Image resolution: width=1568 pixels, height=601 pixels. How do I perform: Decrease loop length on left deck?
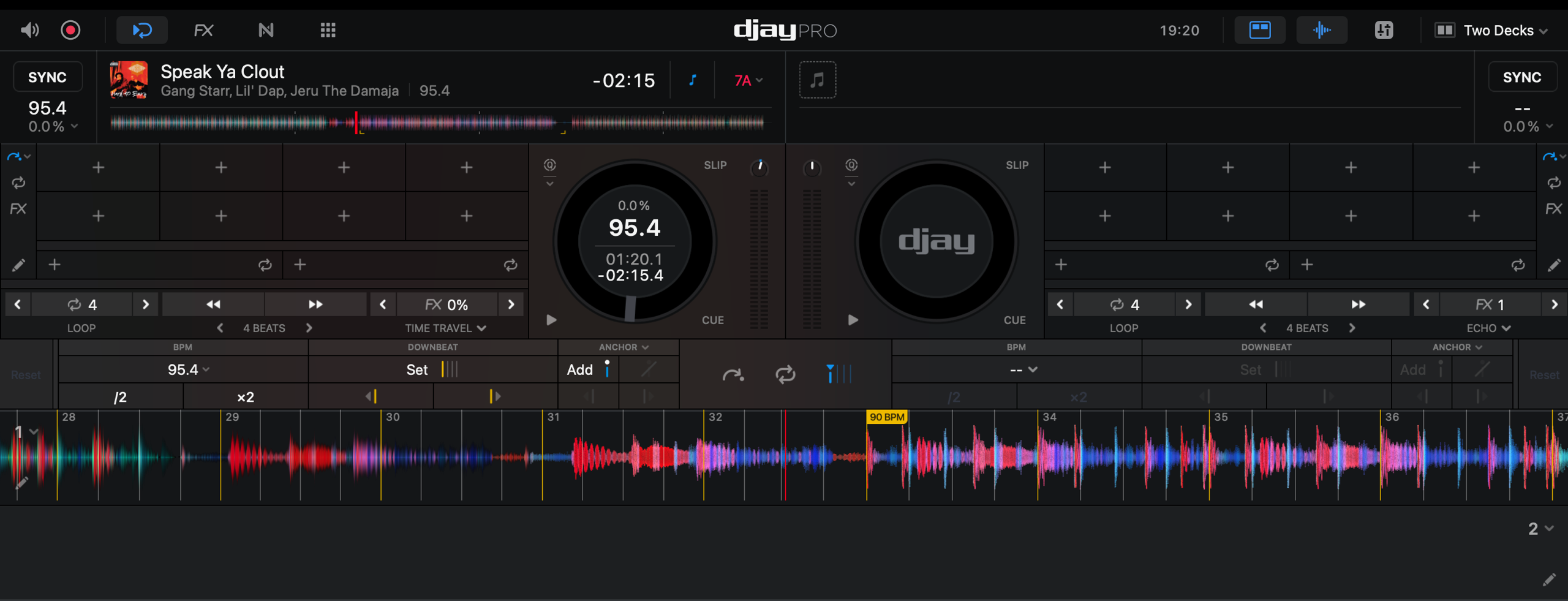[x=18, y=304]
